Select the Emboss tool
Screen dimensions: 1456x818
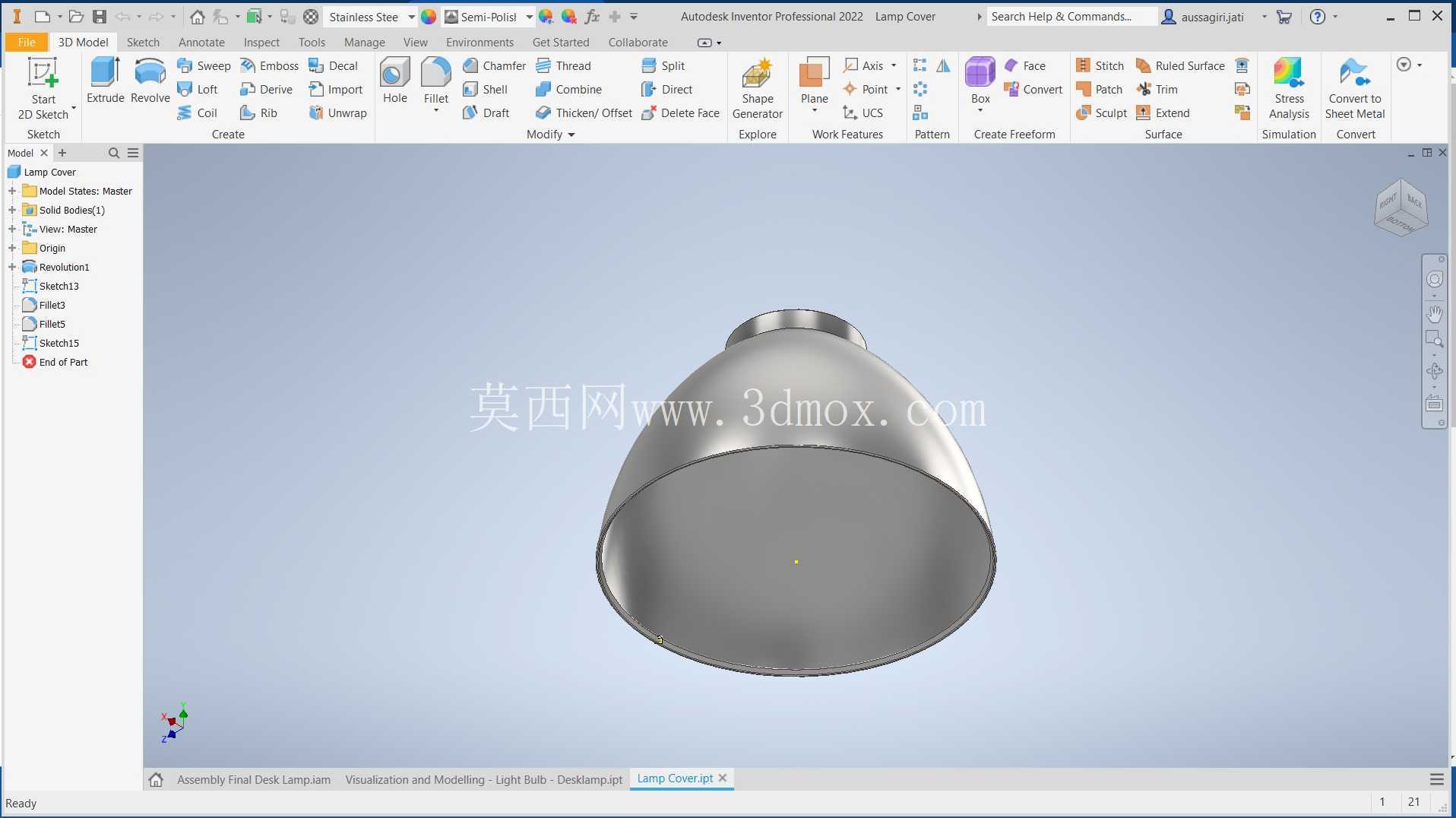pyautogui.click(x=269, y=66)
